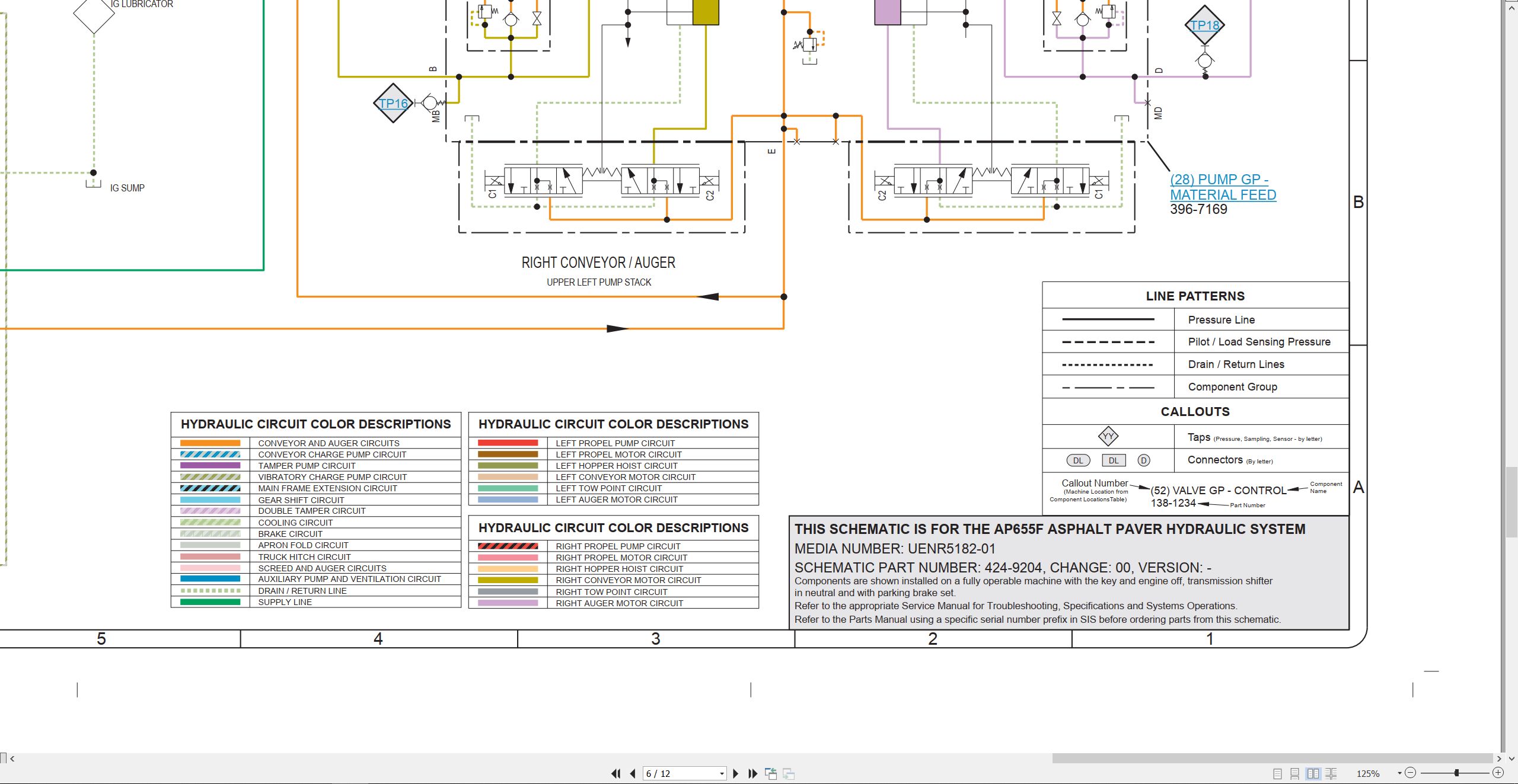Select continuous facing layout view
Viewport: 1518px width, 784px height.
[x=1331, y=773]
